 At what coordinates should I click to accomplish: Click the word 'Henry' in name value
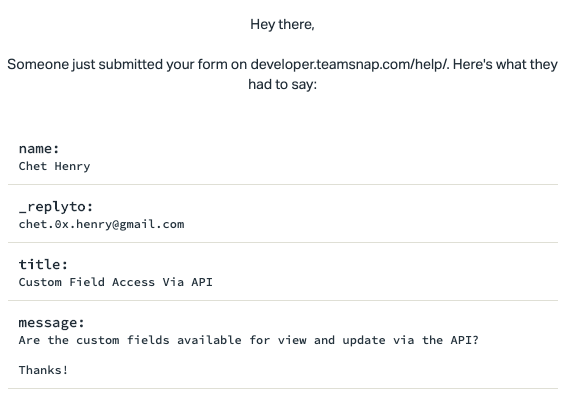[72, 167]
